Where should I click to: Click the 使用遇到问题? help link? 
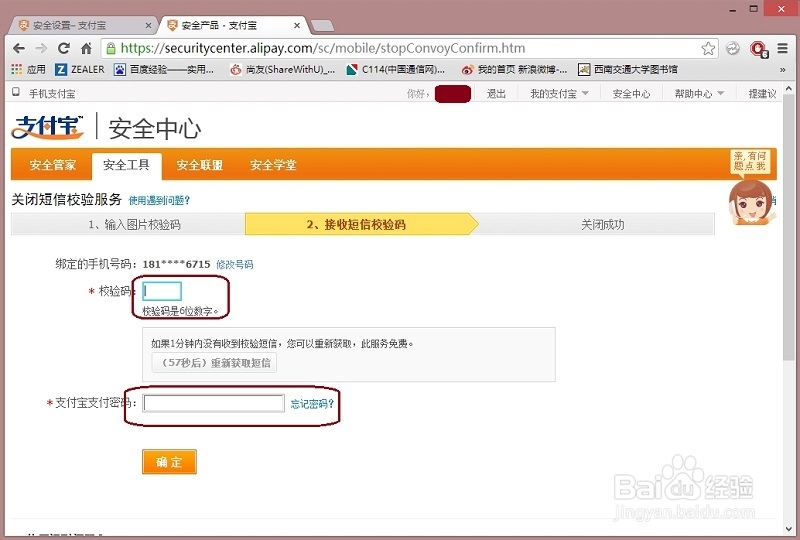[x=159, y=201]
